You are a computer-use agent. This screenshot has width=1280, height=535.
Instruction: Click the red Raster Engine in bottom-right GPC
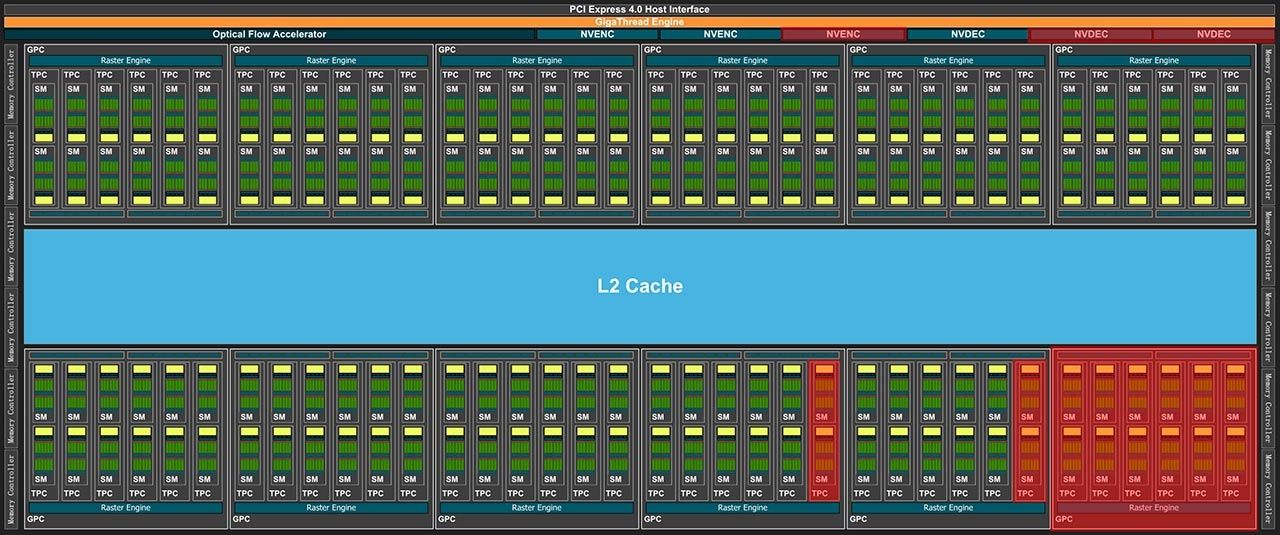1153,507
